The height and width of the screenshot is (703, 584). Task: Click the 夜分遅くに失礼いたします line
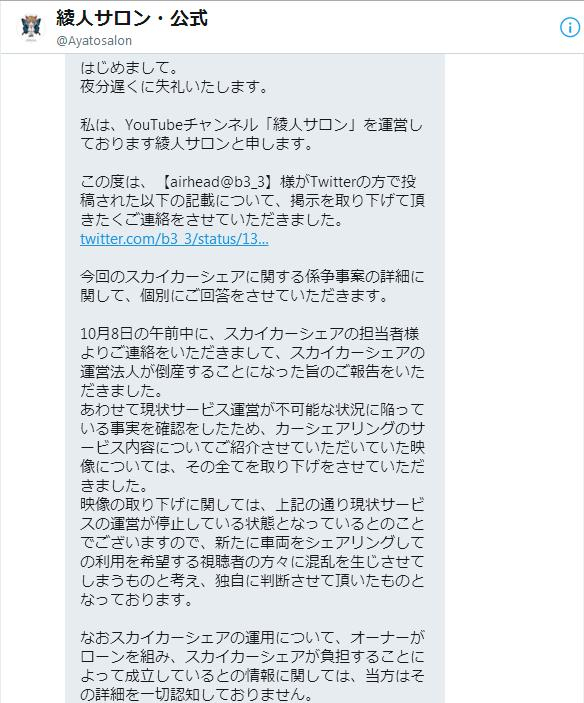(x=174, y=87)
